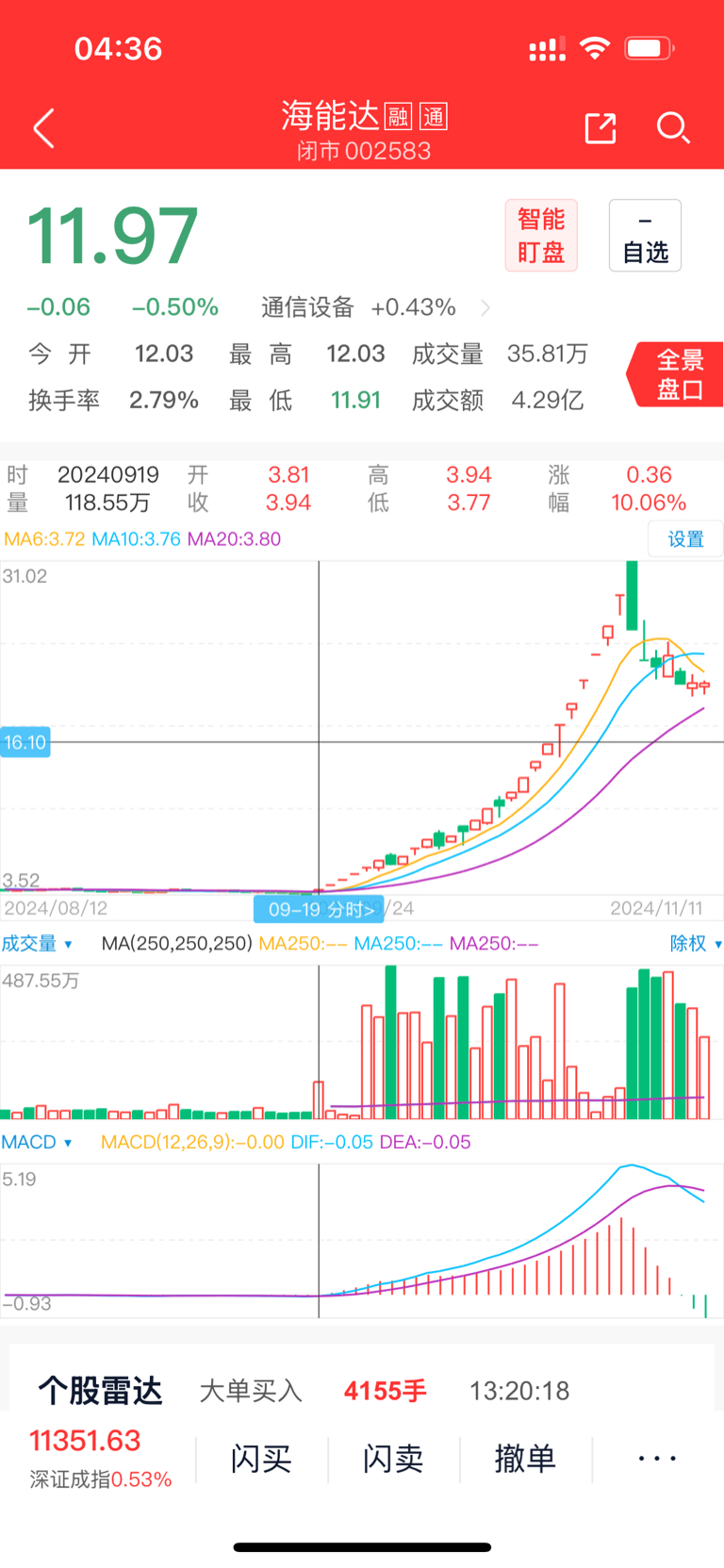Remove stock from 自选 watchlist
724x1568 pixels.
(645, 236)
